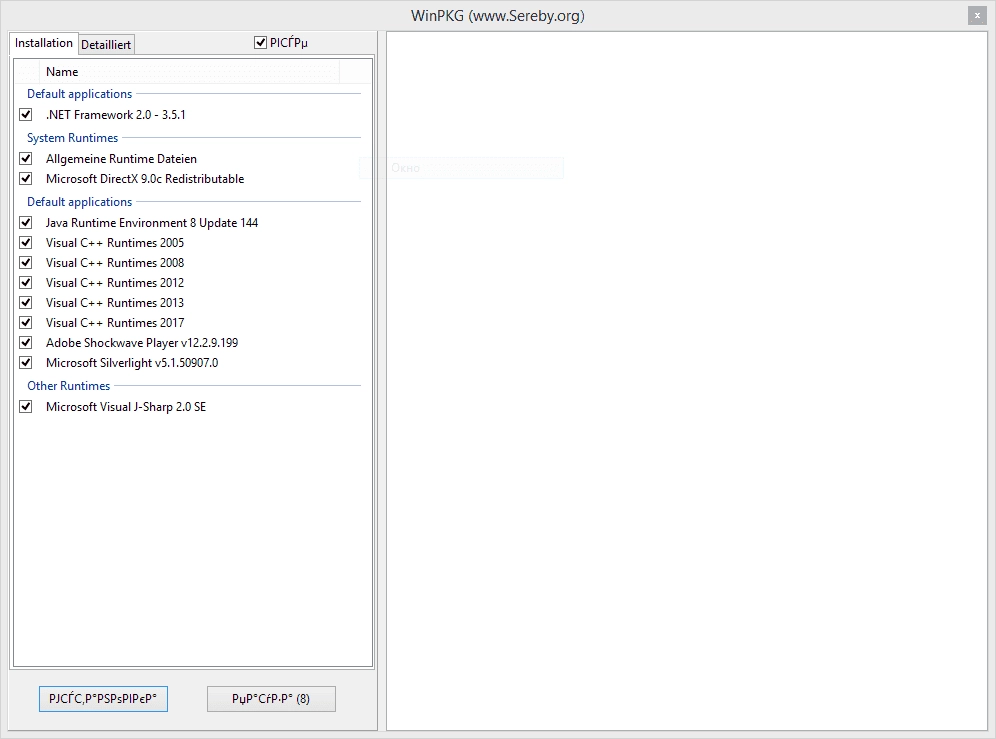Collapse the Other Runtimes group header
This screenshot has height=739, width=996.
(69, 386)
